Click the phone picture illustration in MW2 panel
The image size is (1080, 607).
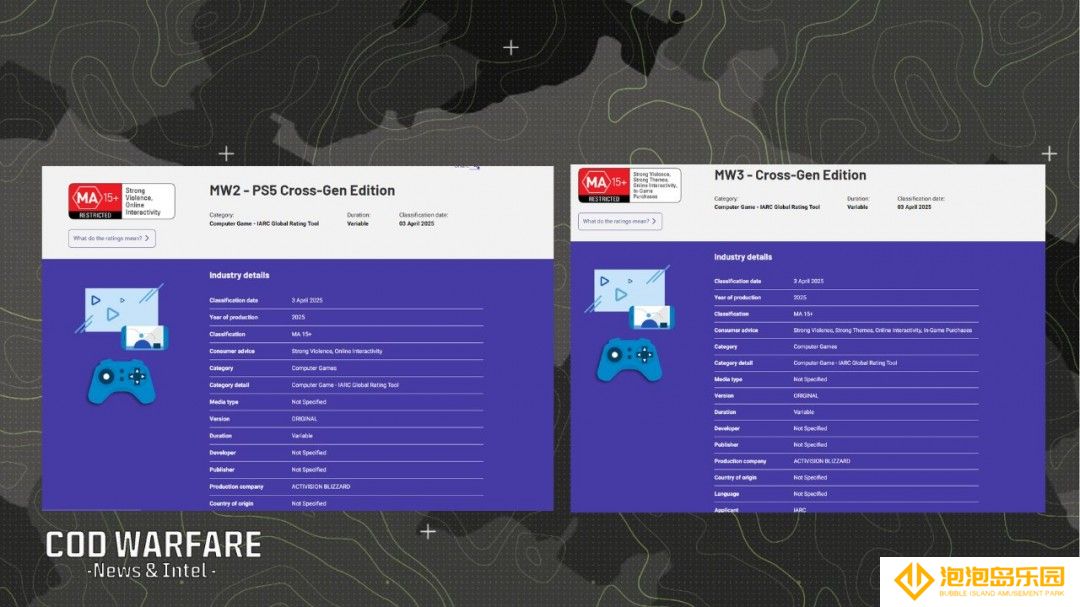(x=145, y=338)
